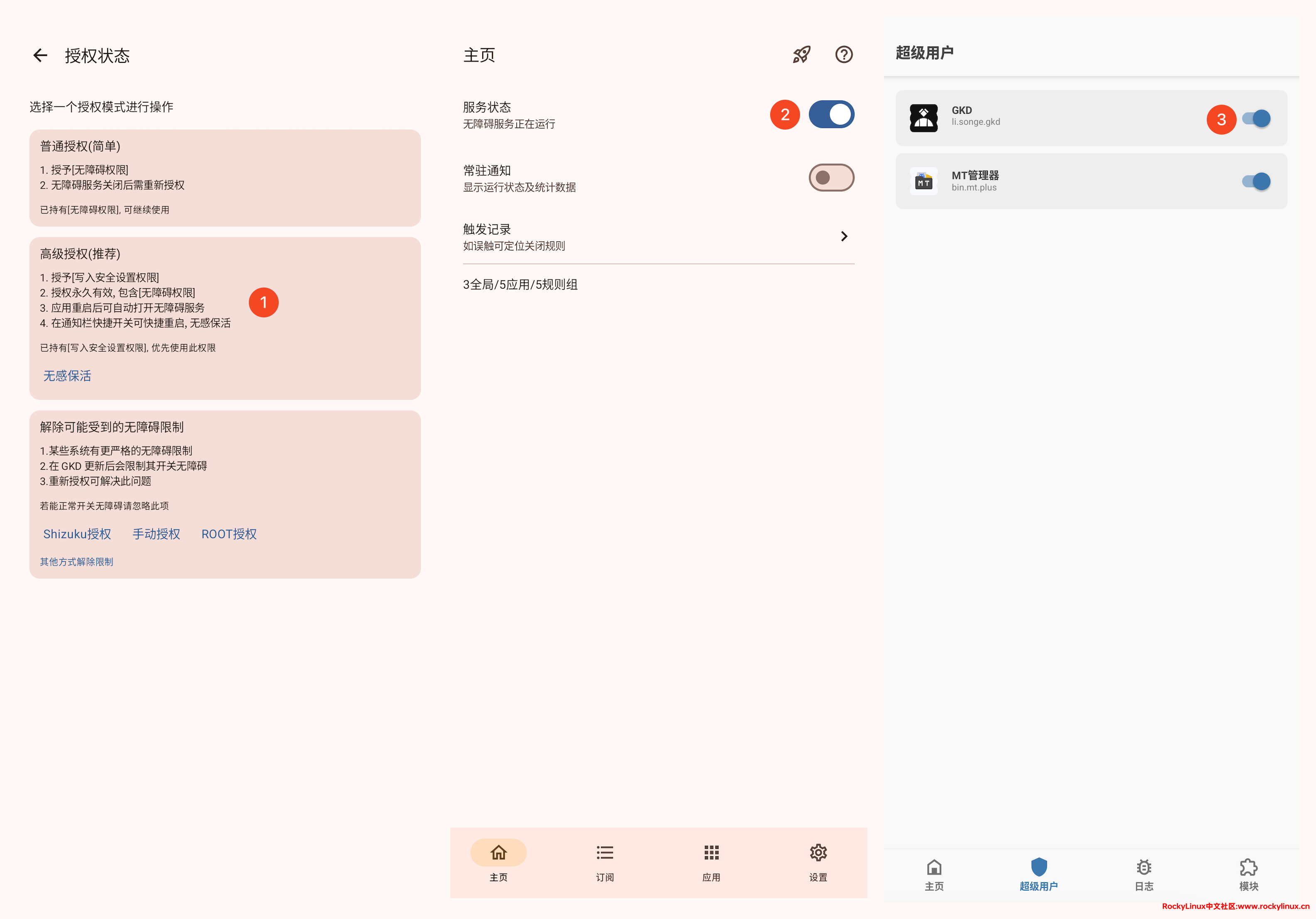Open the help question mark icon

[844, 55]
